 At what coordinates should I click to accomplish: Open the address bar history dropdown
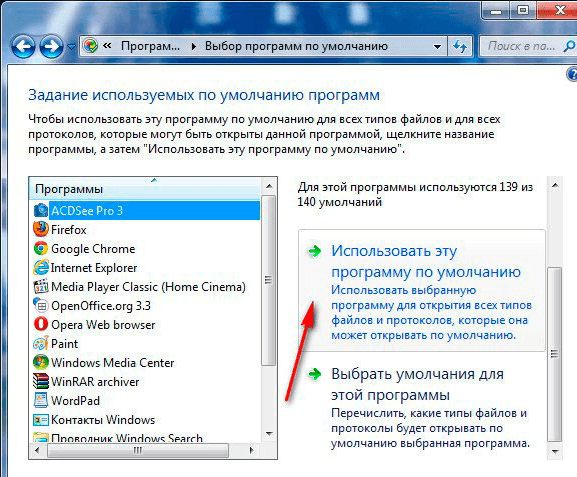[x=438, y=47]
